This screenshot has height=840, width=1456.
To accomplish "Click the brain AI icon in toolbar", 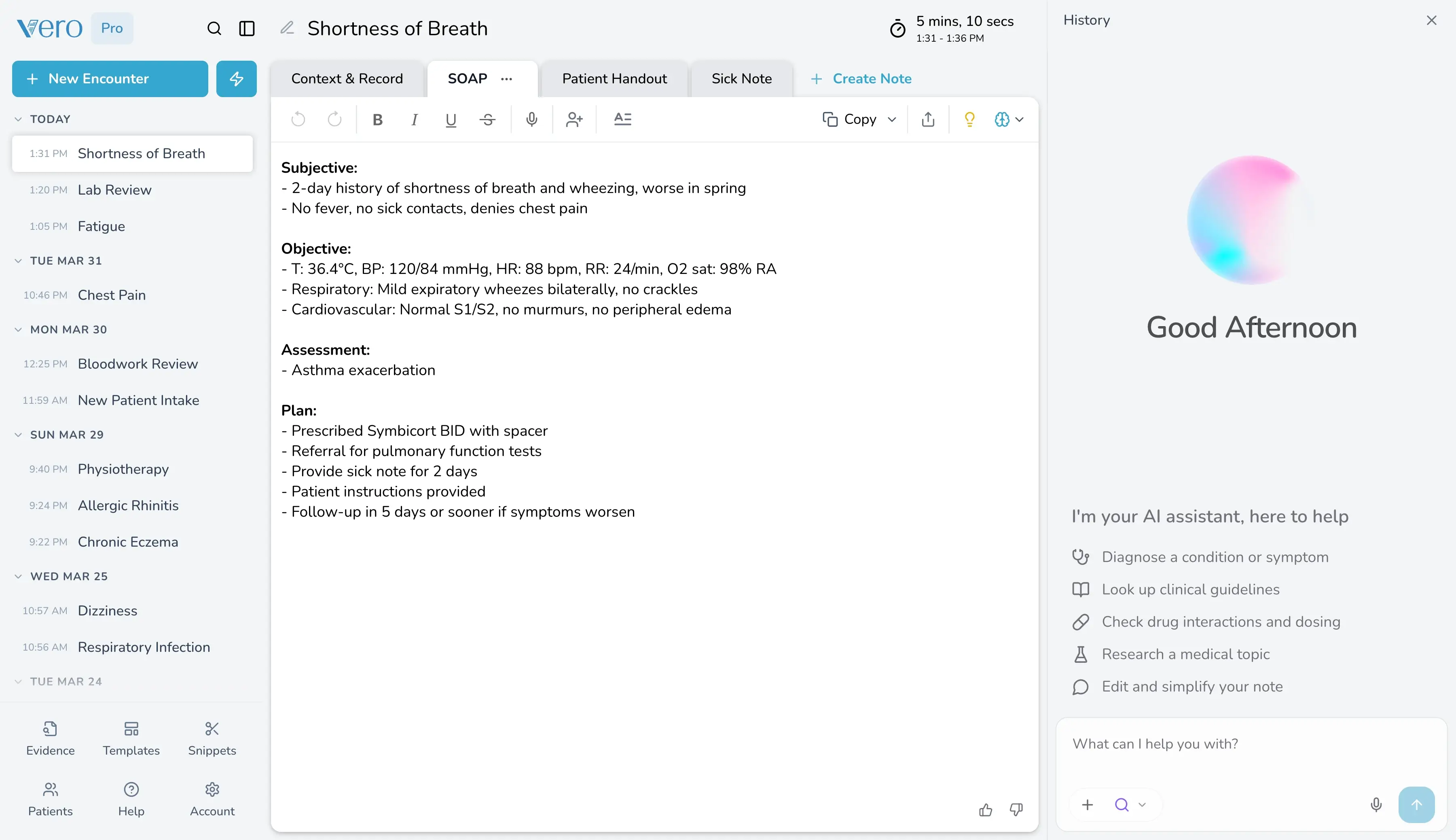I will [x=1002, y=119].
